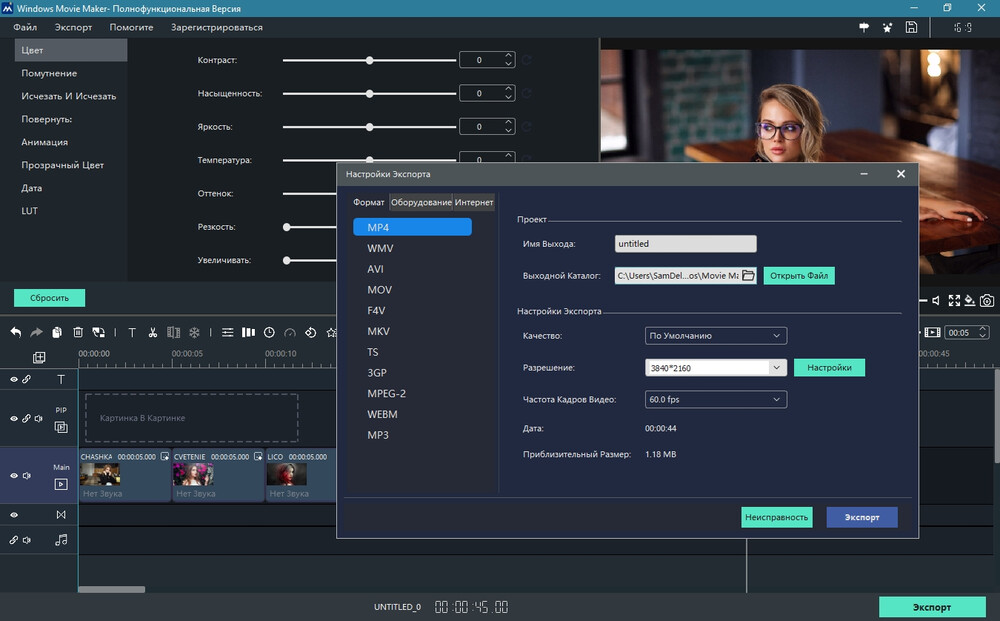Toggle the text track eye visibility

[x=14, y=380]
